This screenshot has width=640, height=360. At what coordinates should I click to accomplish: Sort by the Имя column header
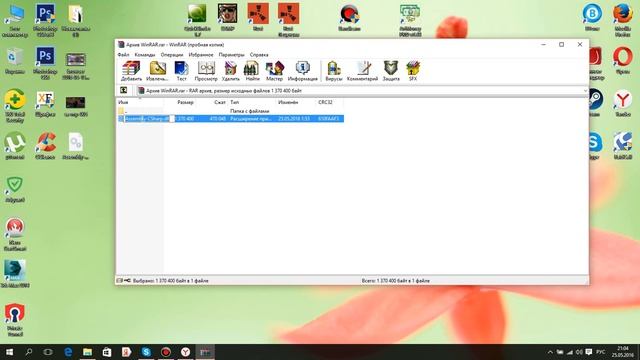pyautogui.click(x=140, y=102)
